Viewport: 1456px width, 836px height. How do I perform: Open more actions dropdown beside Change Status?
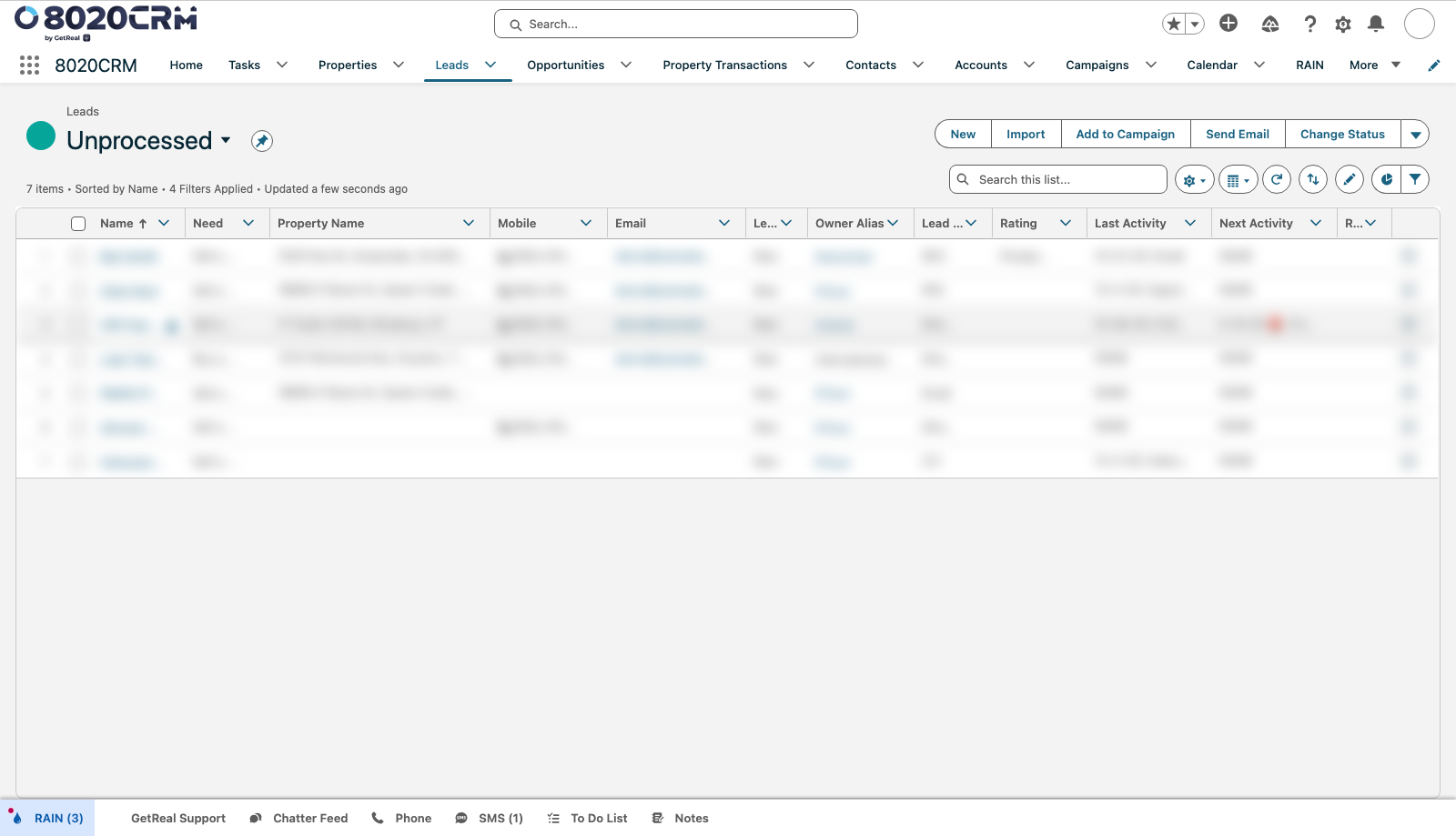(x=1415, y=135)
